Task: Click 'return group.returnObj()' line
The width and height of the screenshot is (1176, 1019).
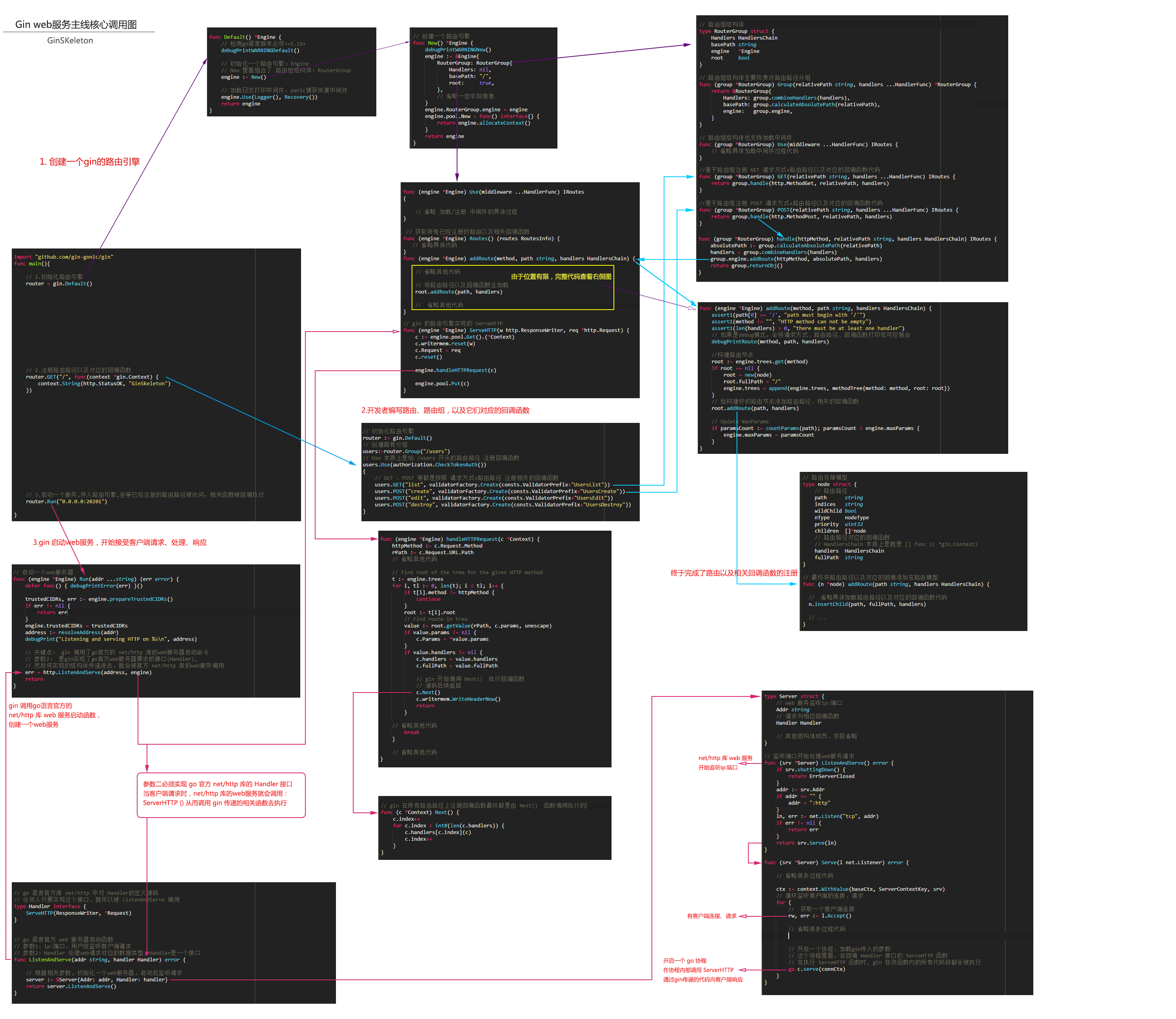Action: click(x=746, y=266)
